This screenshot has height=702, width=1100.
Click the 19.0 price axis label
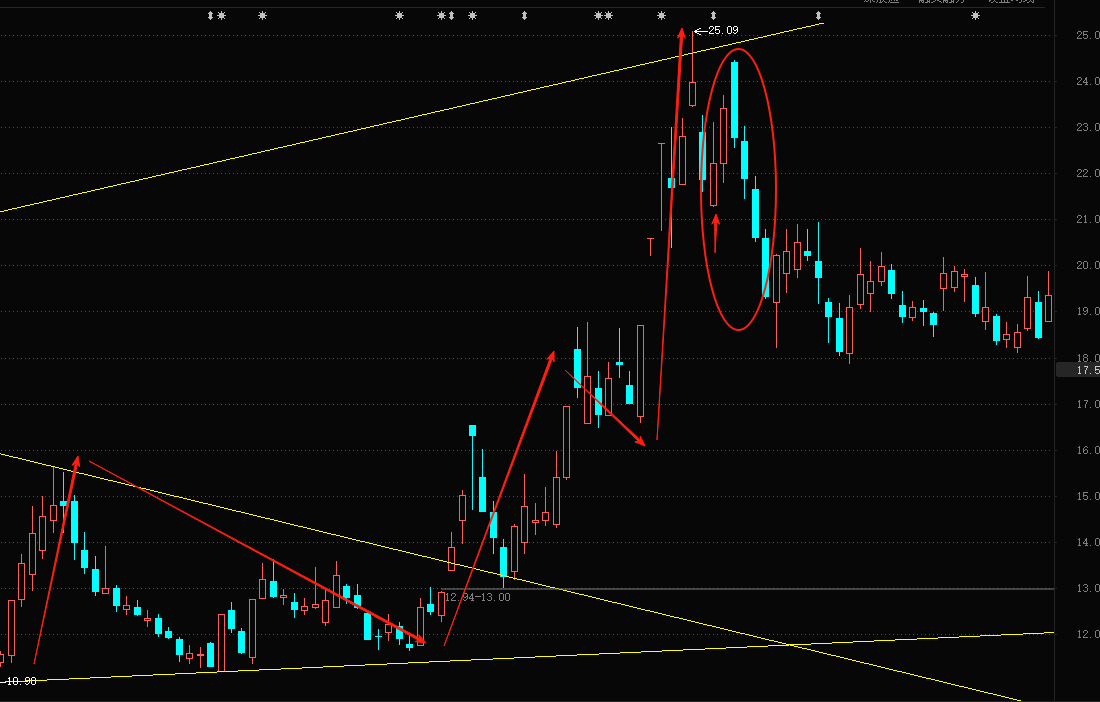click(x=1087, y=311)
